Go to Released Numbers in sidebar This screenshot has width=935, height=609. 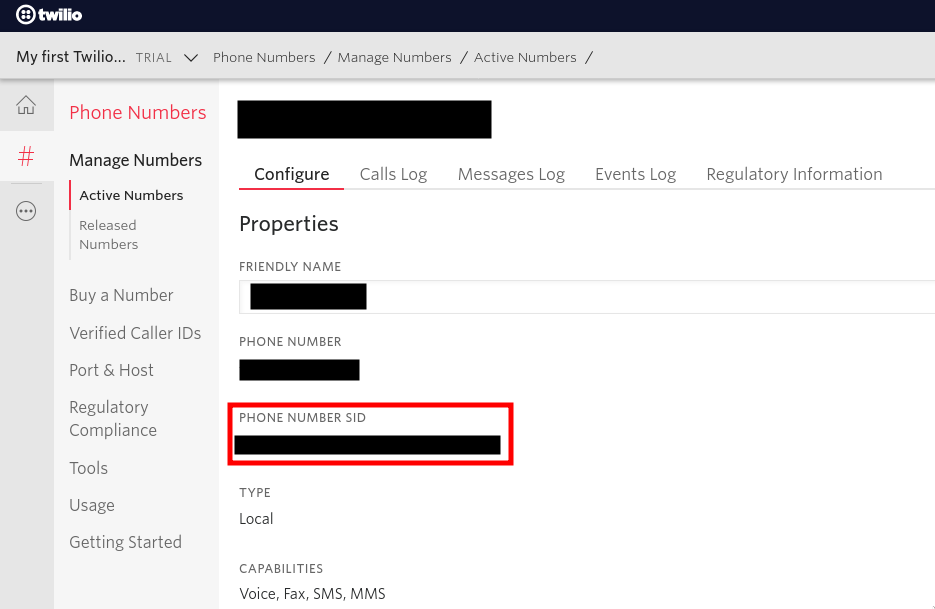108,235
